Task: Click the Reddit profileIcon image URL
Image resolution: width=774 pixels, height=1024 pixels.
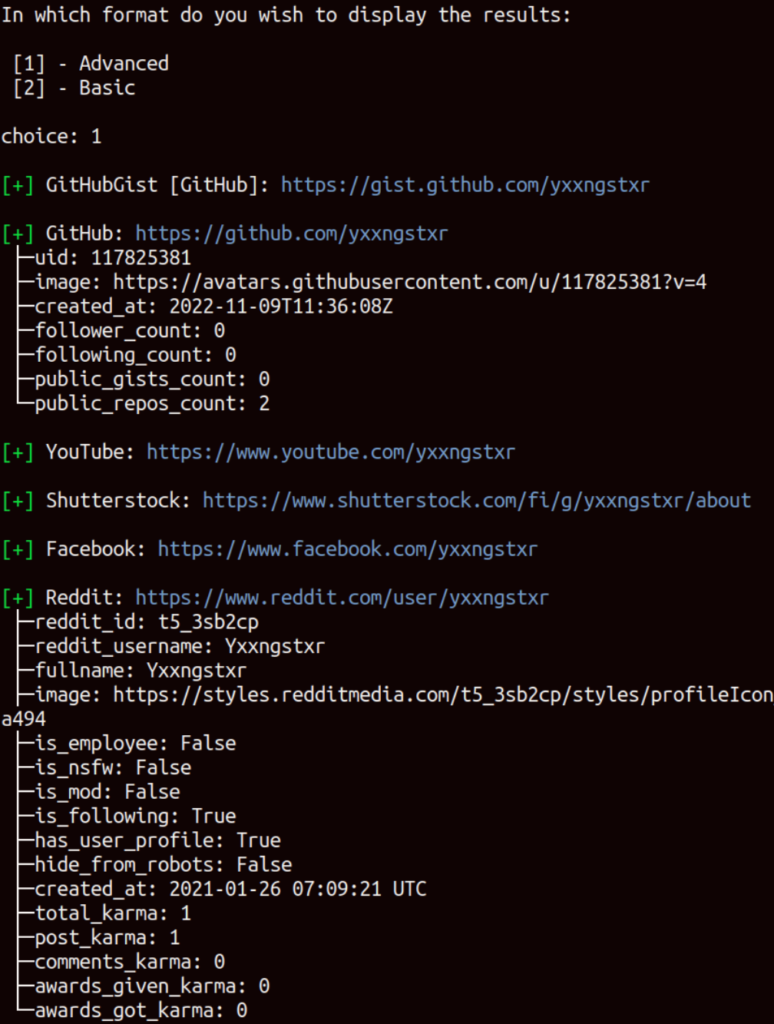Action: [443, 695]
